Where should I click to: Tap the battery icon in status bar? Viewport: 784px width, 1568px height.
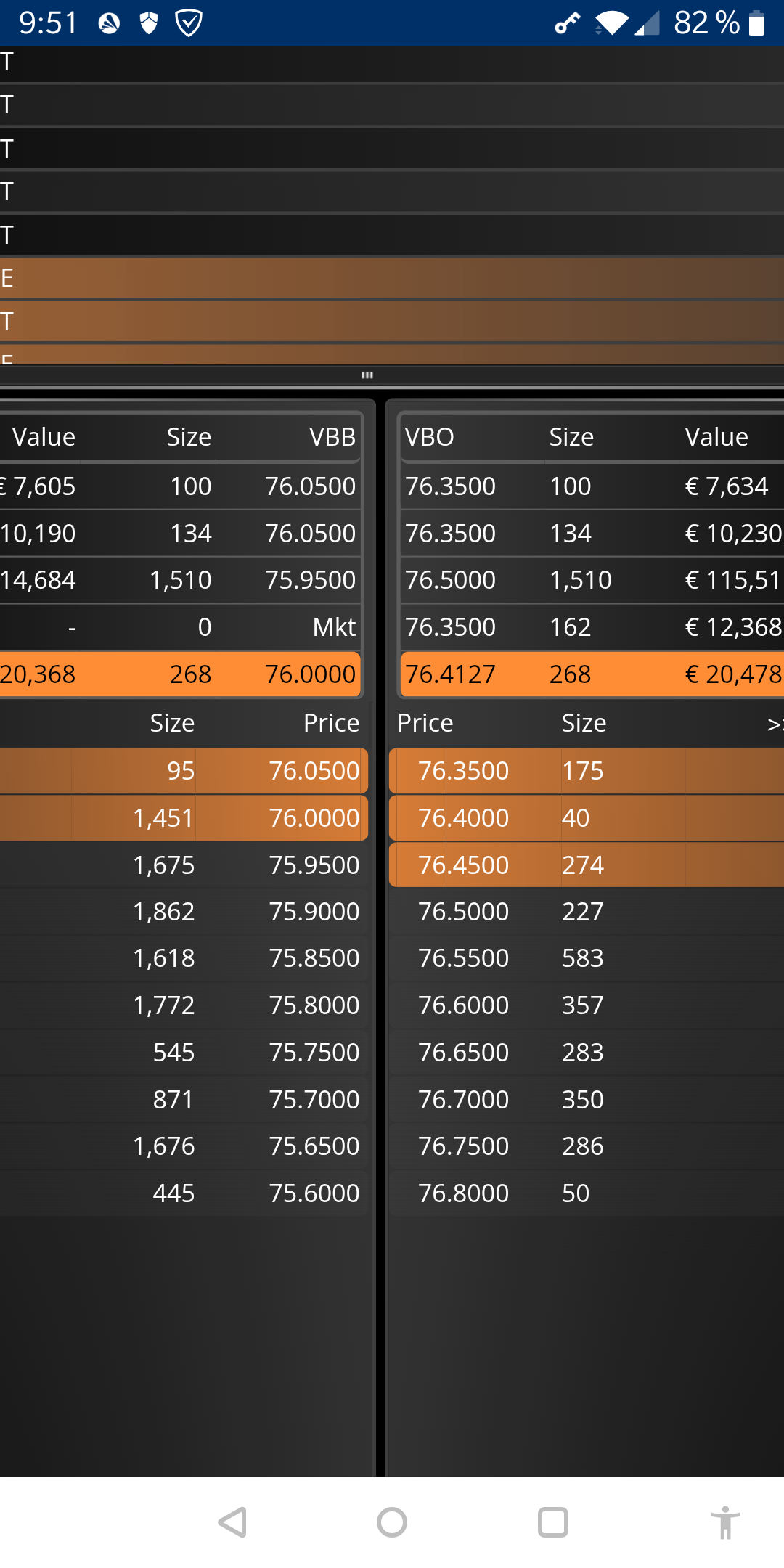click(756, 23)
